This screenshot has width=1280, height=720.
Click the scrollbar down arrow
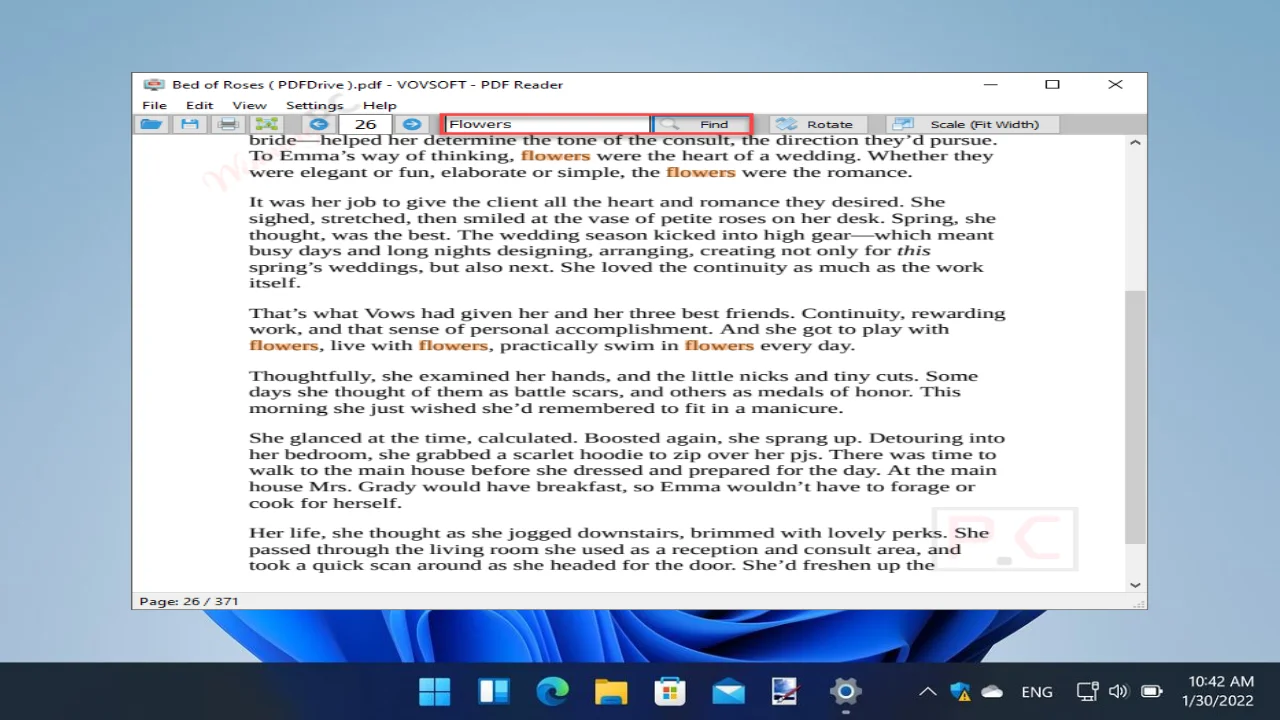click(1135, 585)
